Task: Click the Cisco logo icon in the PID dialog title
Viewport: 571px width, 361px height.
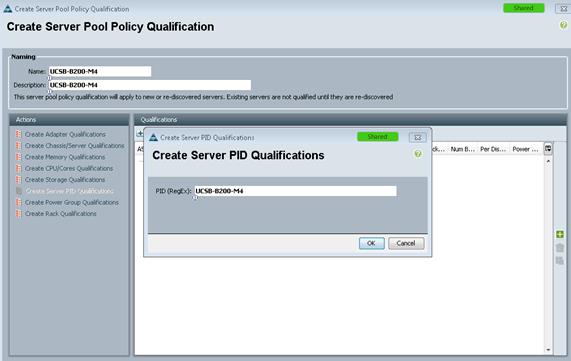Action: (x=153, y=137)
